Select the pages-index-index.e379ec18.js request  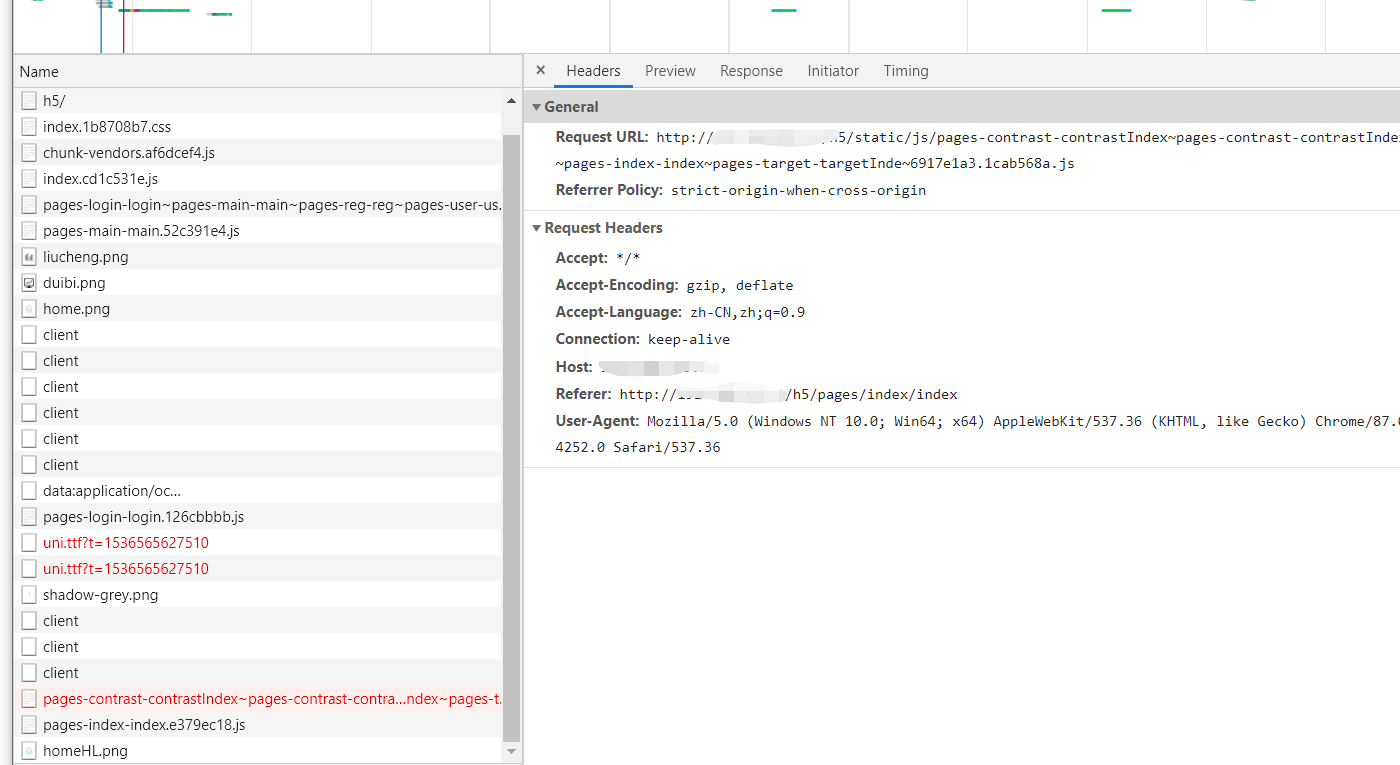tap(144, 725)
